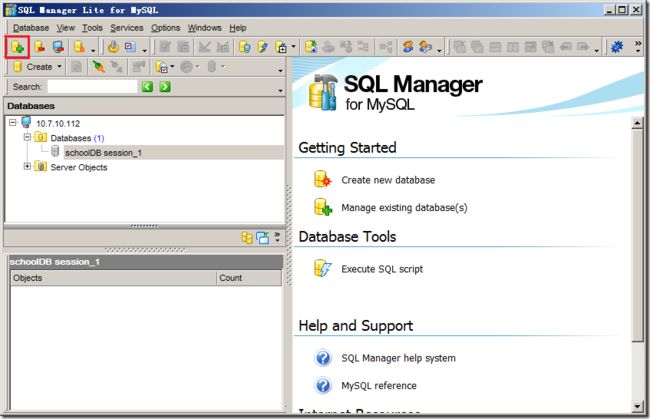Click the Connect to Database plug icon
The width and height of the screenshot is (650, 419).
(x=113, y=47)
